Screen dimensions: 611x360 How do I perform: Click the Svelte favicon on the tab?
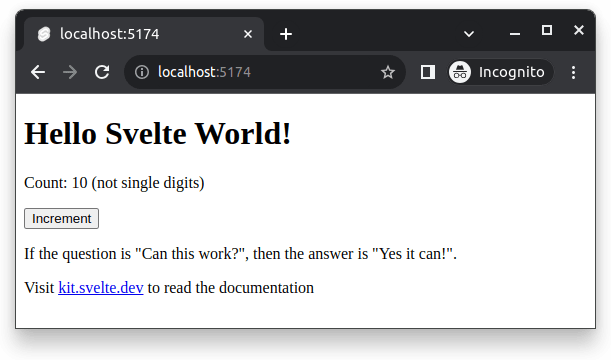pyautogui.click(x=44, y=34)
